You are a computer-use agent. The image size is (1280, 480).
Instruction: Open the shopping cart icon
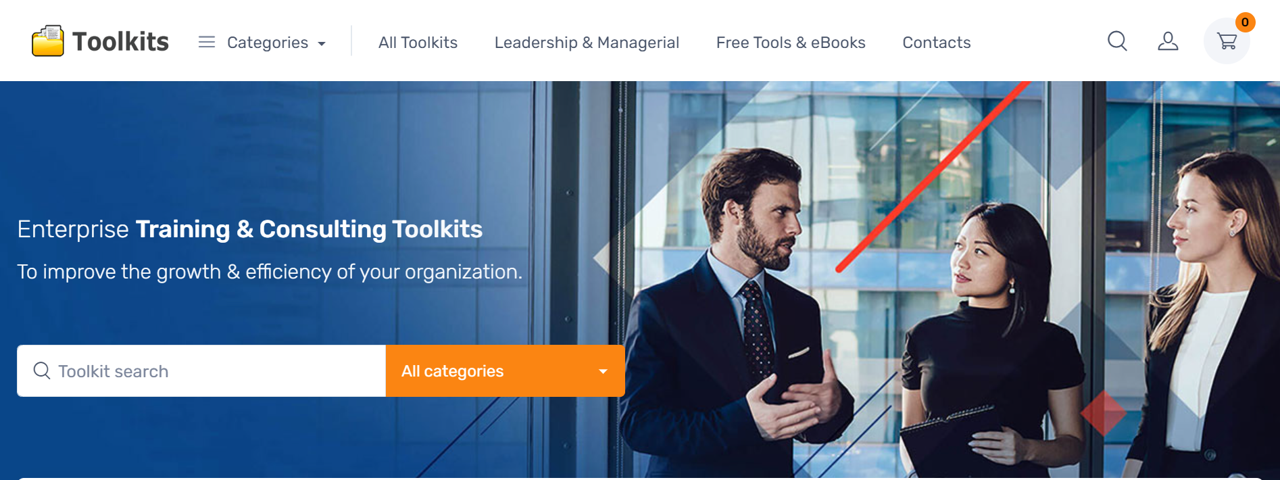(1227, 41)
